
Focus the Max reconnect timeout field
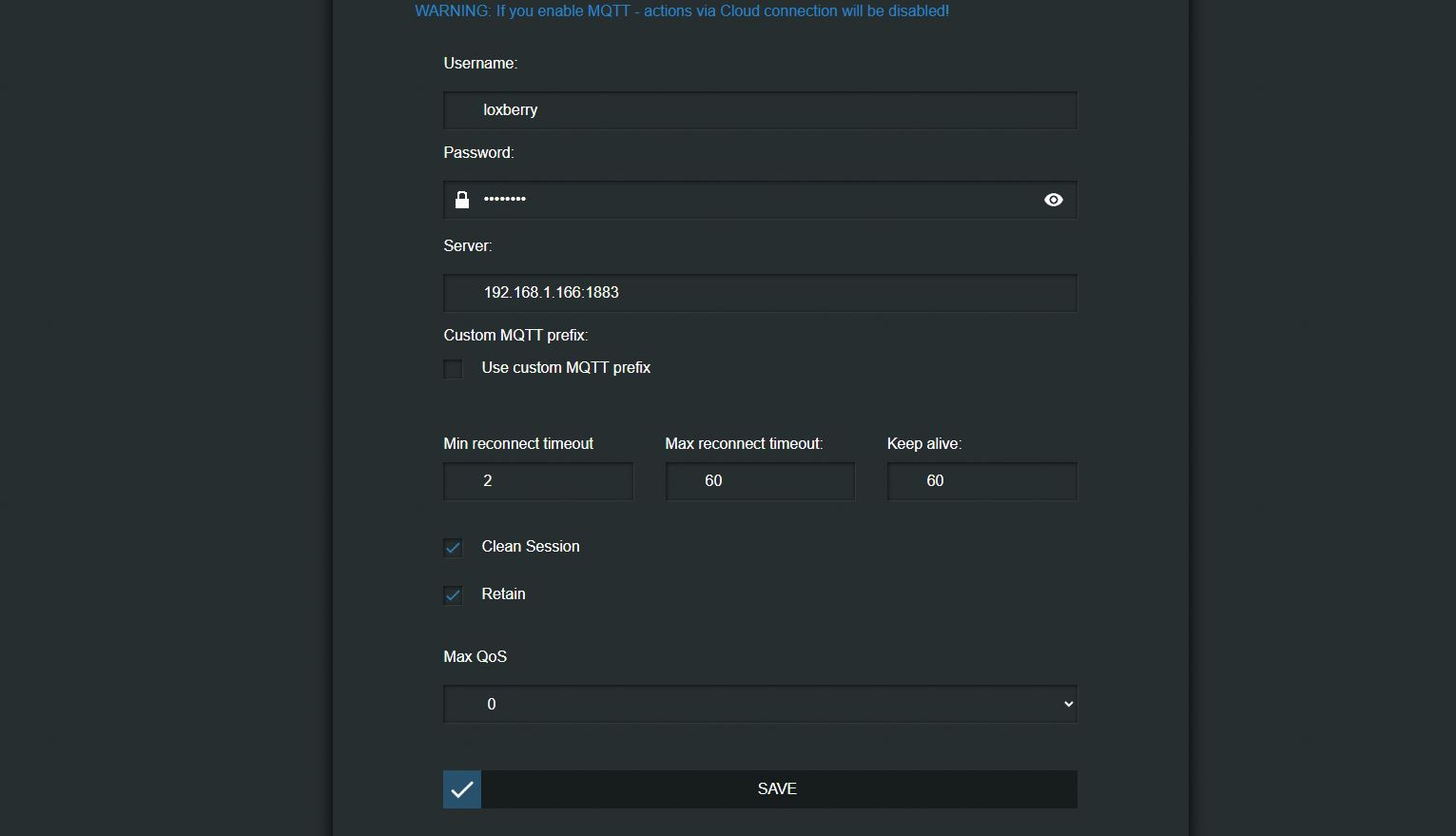tap(759, 481)
